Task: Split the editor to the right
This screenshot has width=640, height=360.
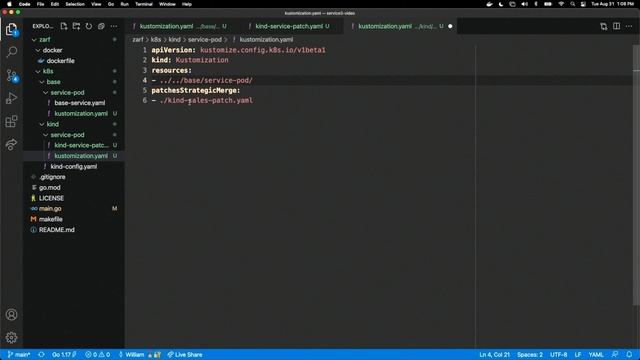Action: (x=616, y=26)
